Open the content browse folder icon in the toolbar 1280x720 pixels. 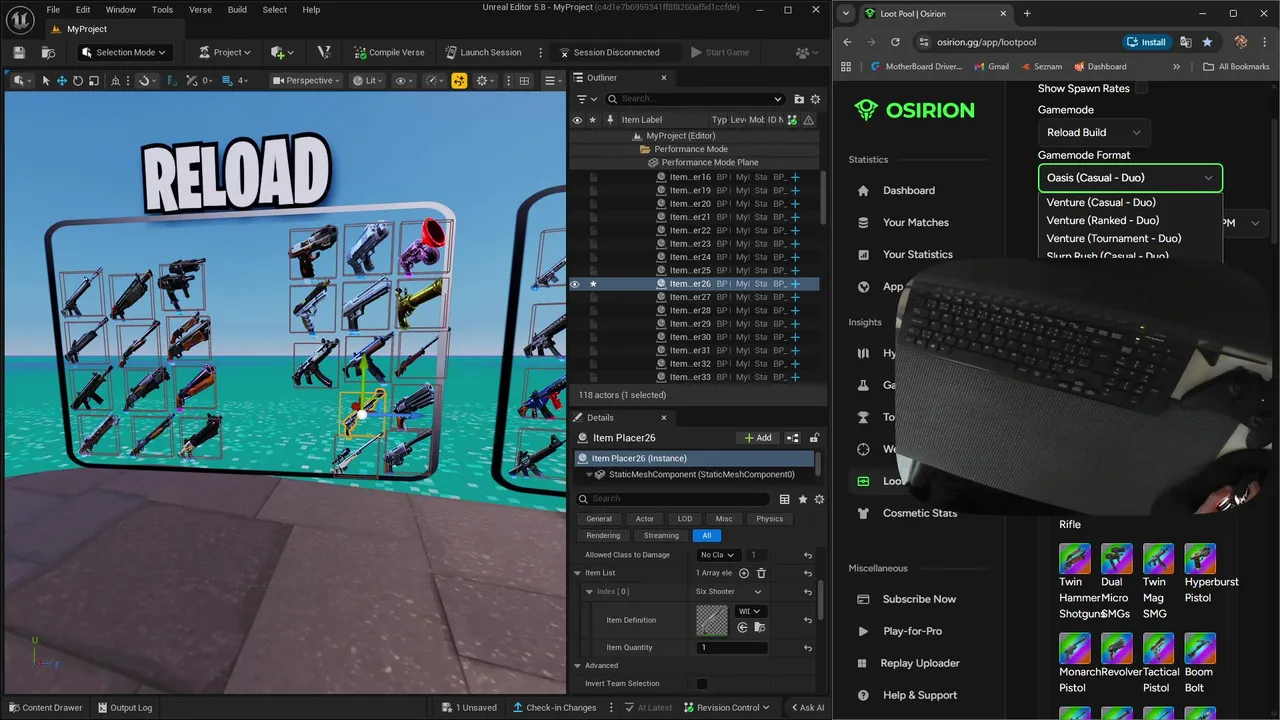(48, 52)
